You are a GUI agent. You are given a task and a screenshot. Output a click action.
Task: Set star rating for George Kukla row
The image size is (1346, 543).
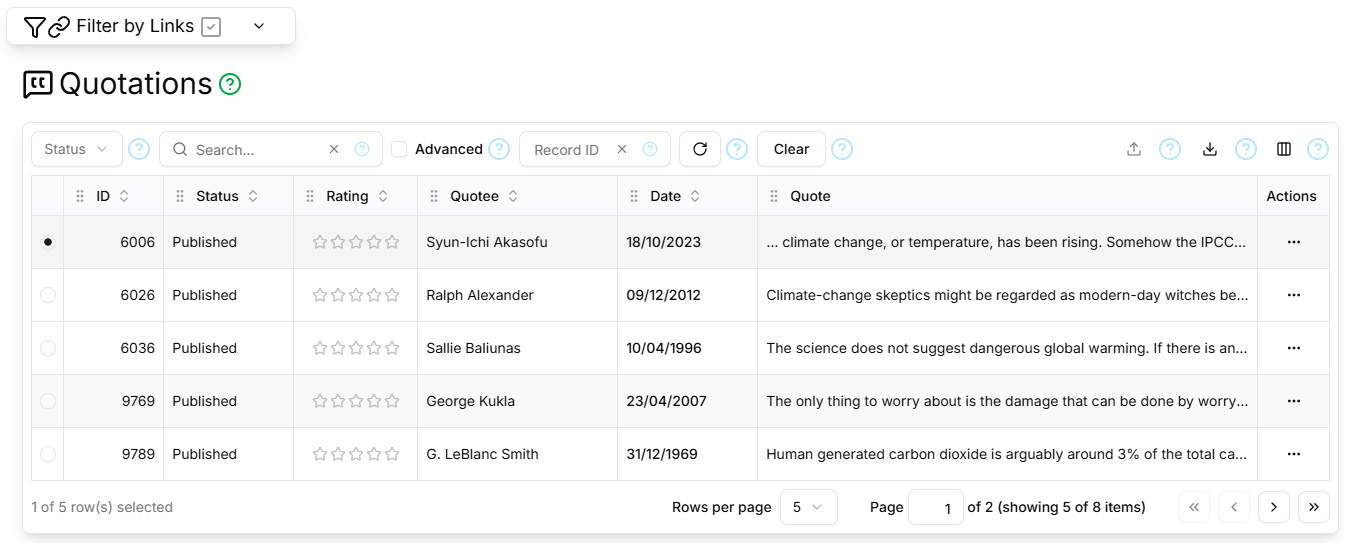356,401
